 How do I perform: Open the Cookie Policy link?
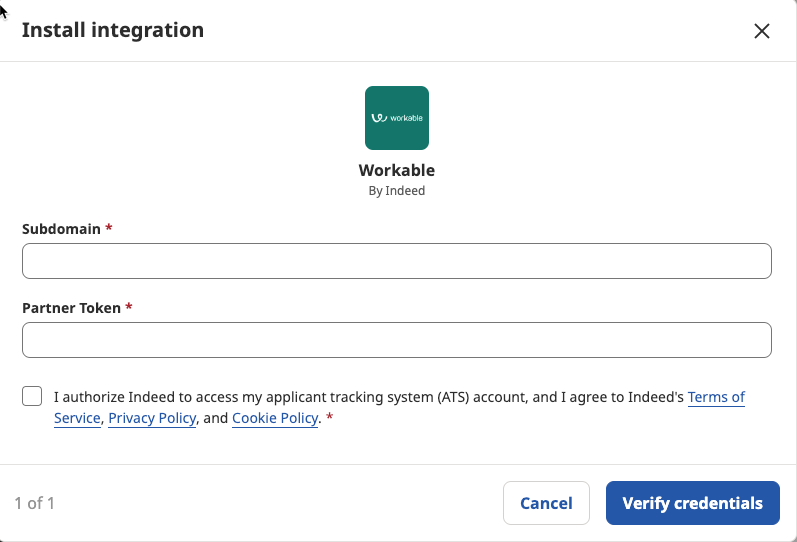tap(275, 418)
